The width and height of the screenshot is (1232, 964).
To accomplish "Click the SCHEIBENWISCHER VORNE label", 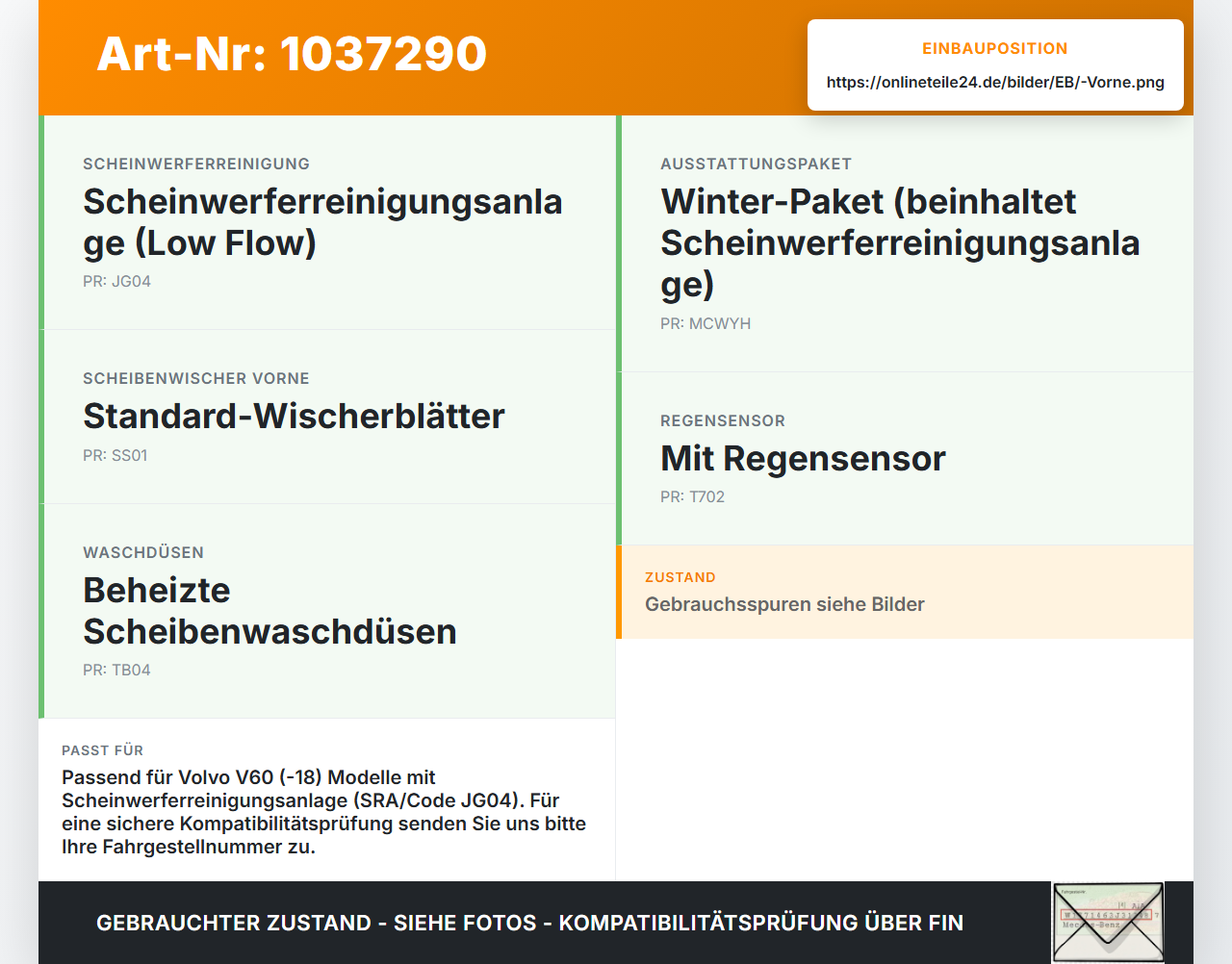I will tap(196, 378).
